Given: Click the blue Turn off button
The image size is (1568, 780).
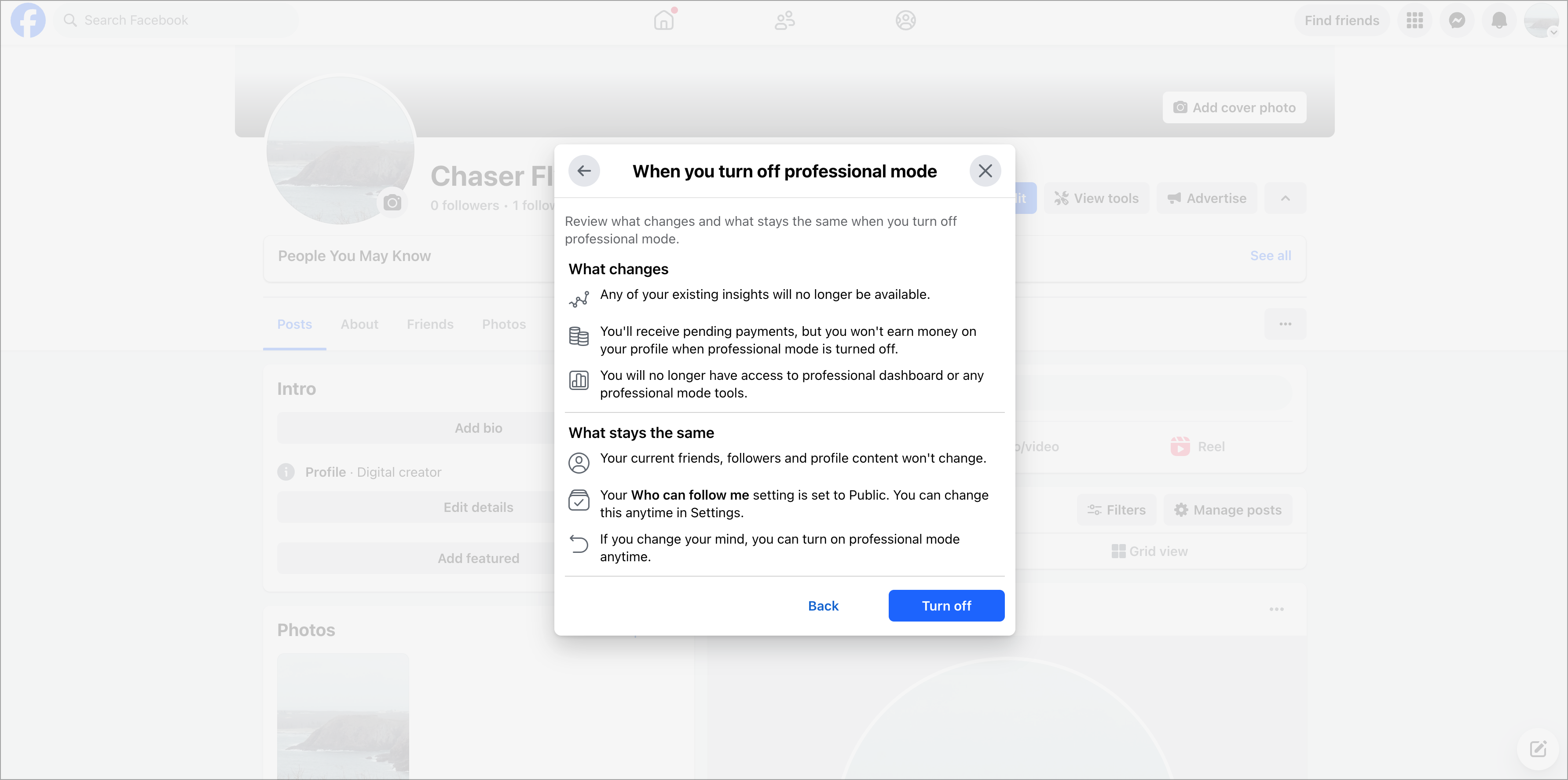Looking at the screenshot, I should pyautogui.click(x=946, y=606).
